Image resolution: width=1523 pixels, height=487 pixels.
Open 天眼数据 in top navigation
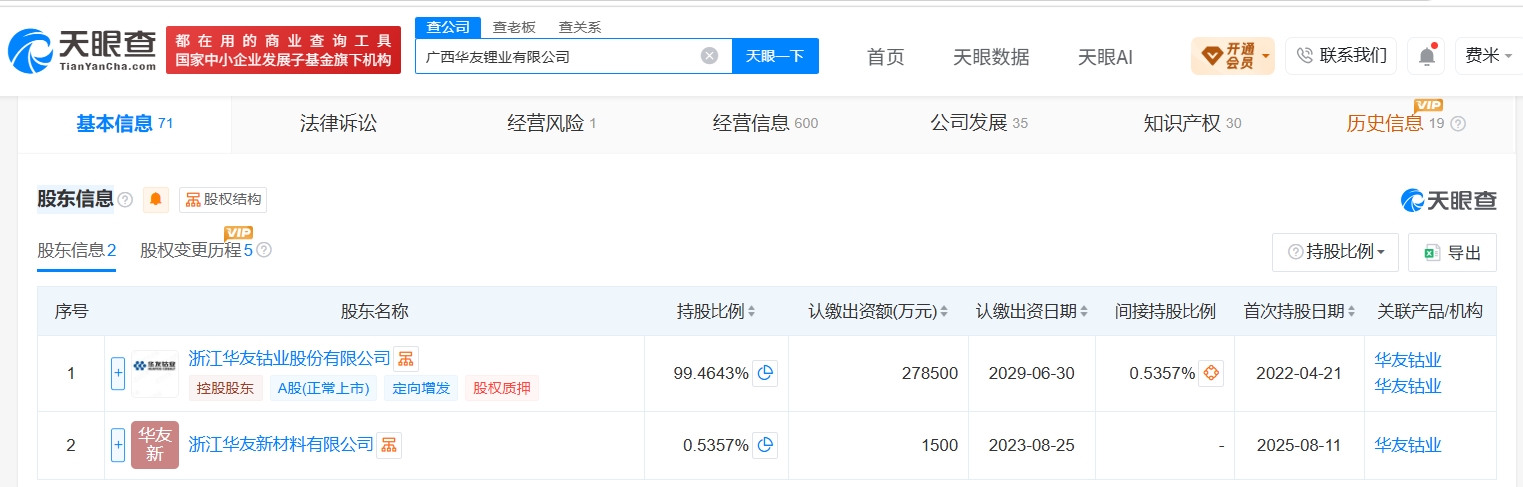[991, 57]
